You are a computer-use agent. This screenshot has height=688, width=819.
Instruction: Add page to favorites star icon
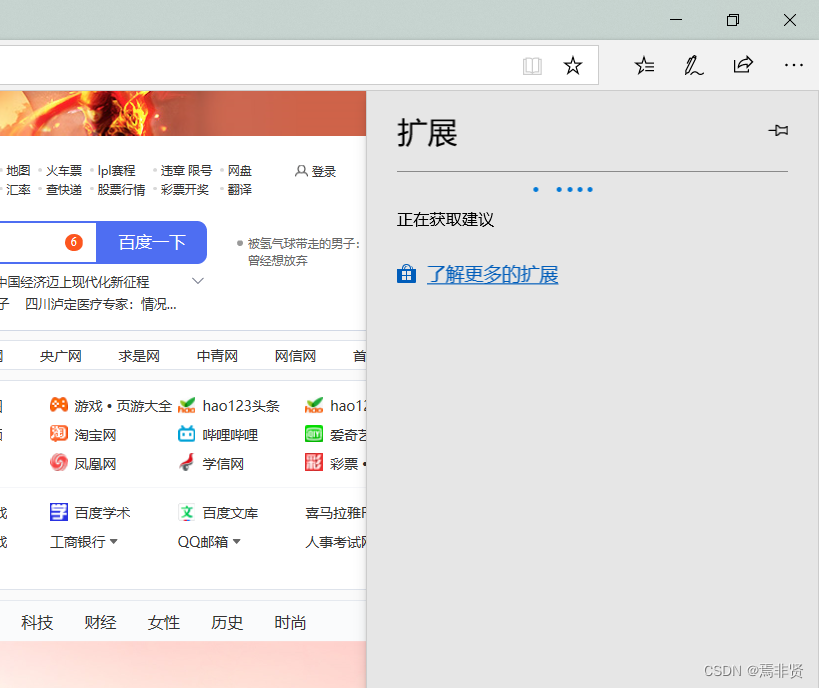[572, 66]
